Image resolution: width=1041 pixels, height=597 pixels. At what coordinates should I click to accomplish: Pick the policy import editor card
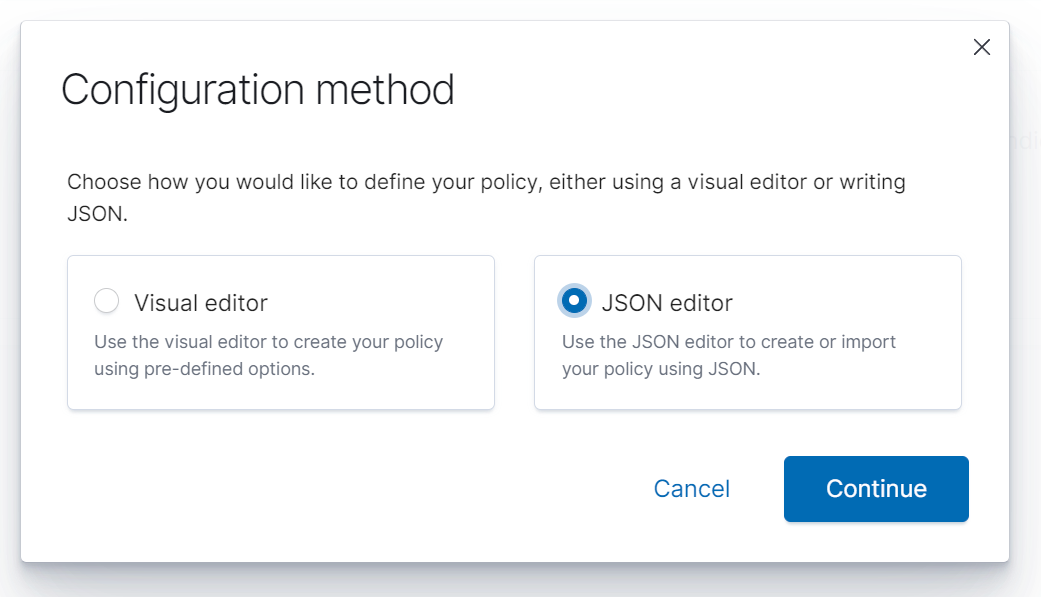point(747,332)
